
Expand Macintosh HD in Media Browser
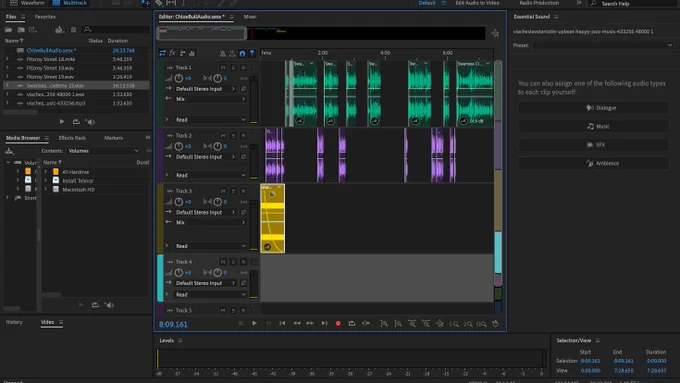click(46, 190)
